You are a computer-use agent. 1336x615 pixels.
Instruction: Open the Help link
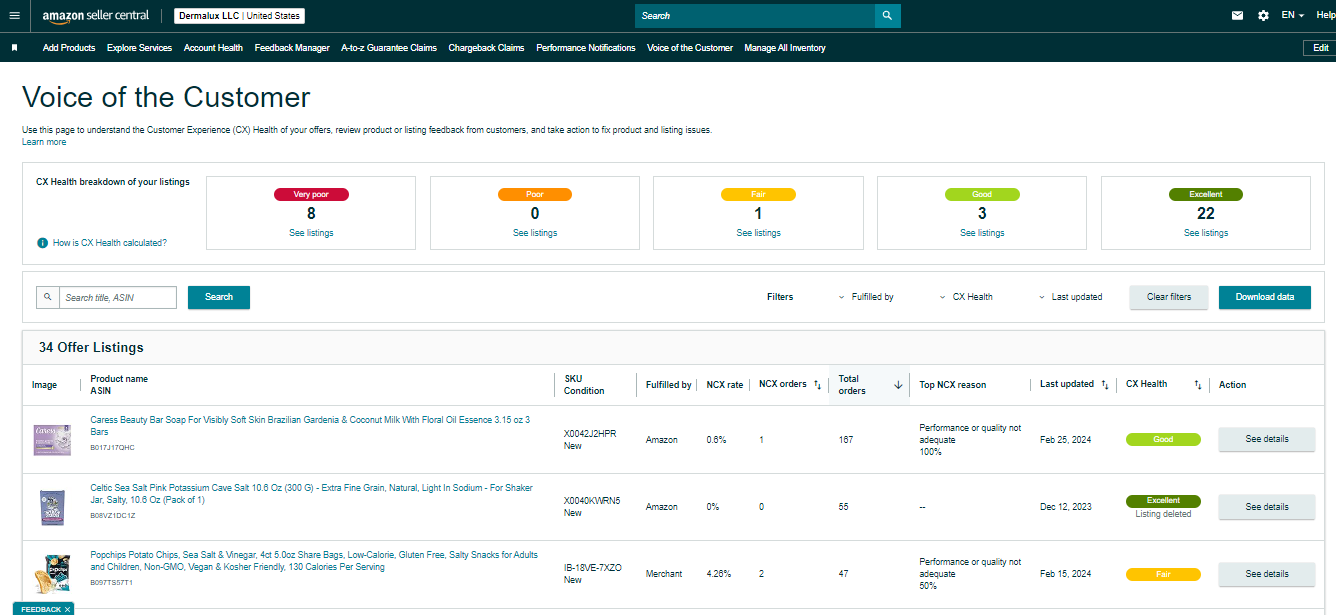pyautogui.click(x=1325, y=16)
